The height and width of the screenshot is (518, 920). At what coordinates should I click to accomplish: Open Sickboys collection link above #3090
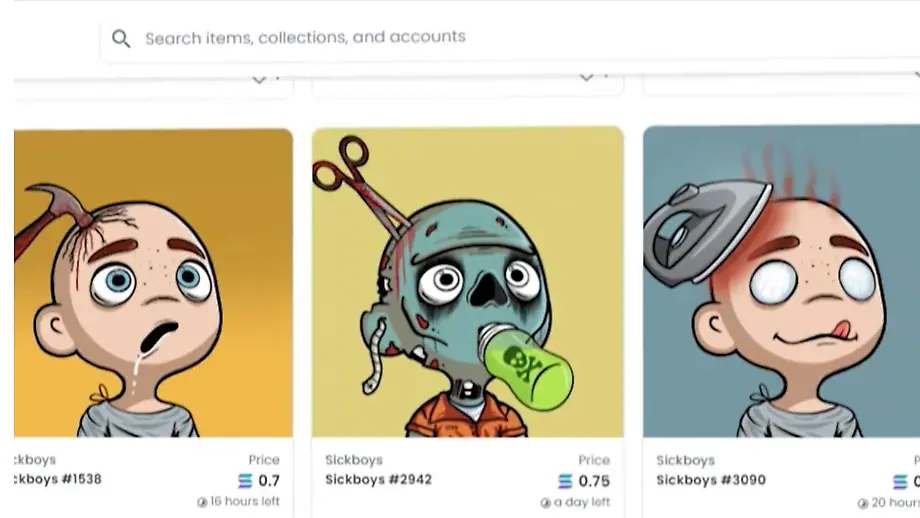pos(685,460)
